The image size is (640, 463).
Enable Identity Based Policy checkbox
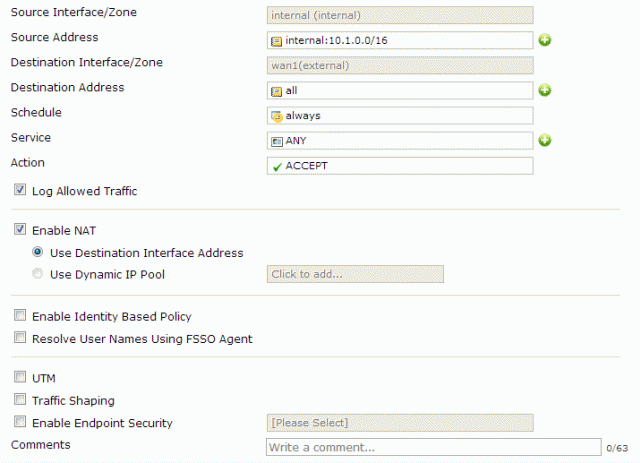tap(20, 316)
